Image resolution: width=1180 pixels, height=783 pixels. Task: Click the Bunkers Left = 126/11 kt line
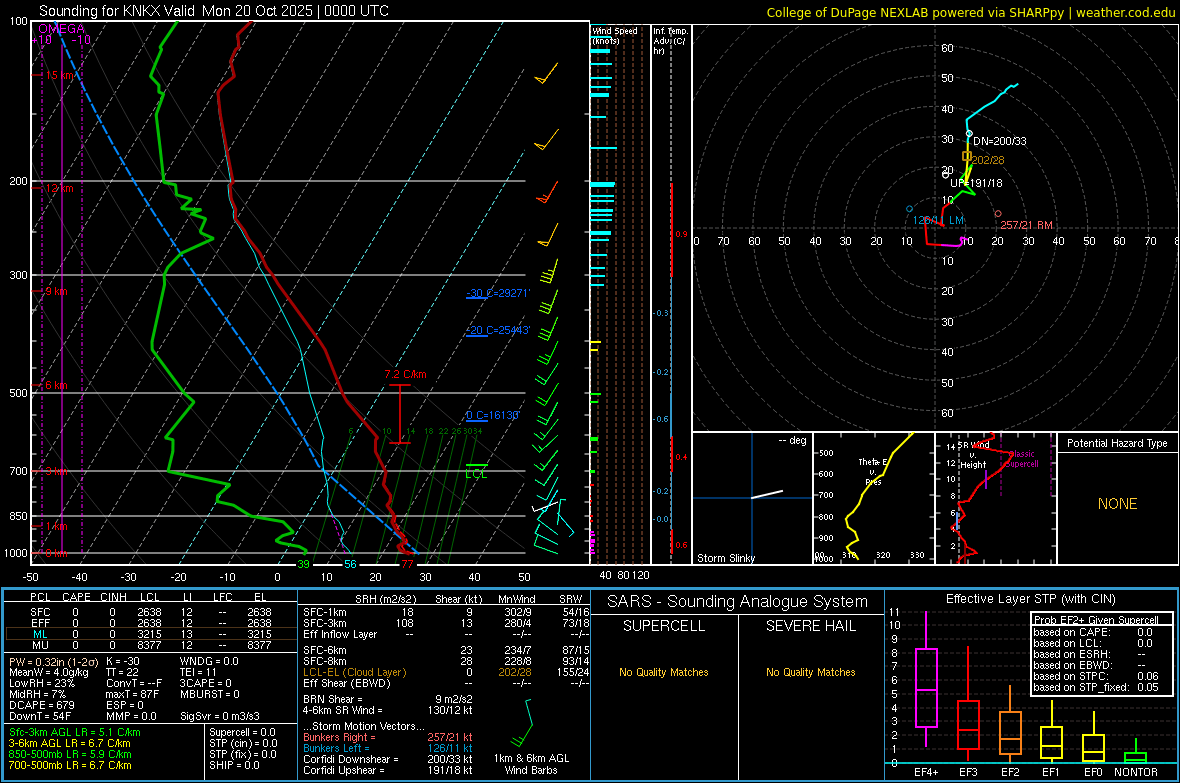[x=388, y=748]
